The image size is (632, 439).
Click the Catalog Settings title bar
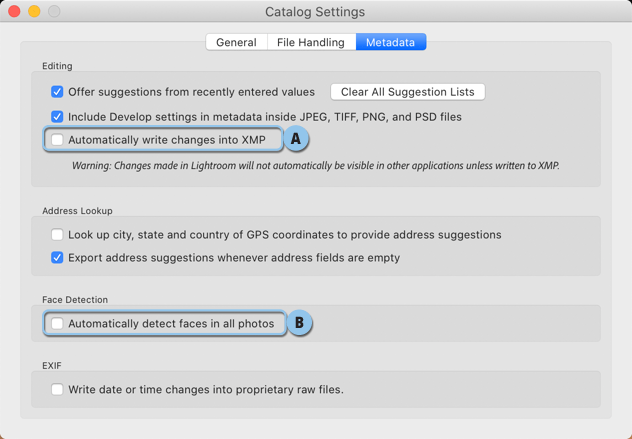point(315,12)
